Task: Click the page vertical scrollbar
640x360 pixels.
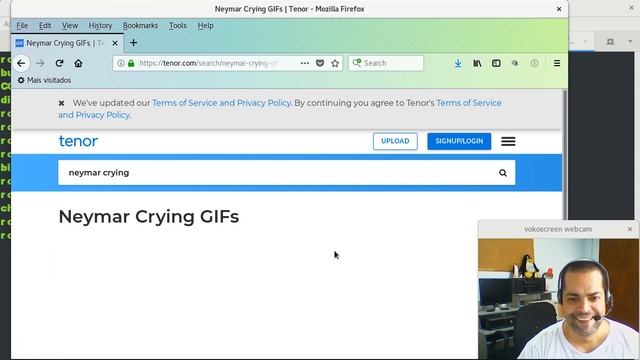Action: [x=565, y=155]
